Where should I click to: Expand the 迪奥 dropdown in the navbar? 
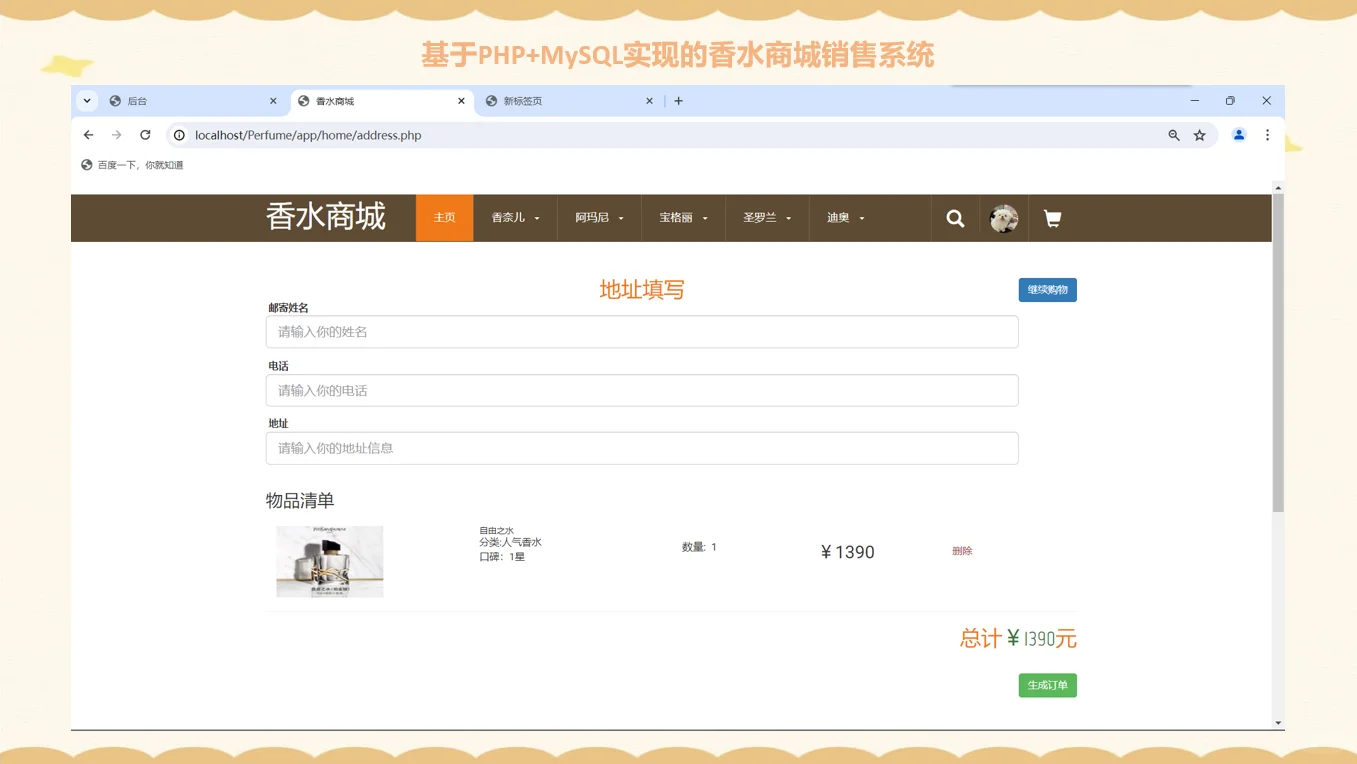pyautogui.click(x=845, y=218)
